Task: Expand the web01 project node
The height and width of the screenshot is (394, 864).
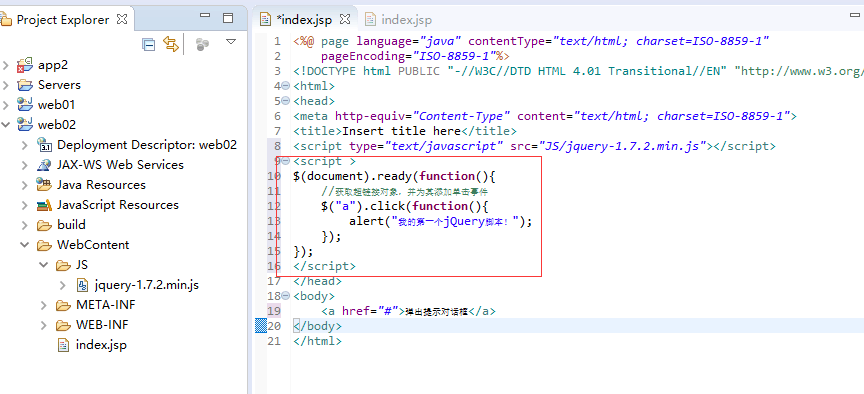Action: coord(6,105)
